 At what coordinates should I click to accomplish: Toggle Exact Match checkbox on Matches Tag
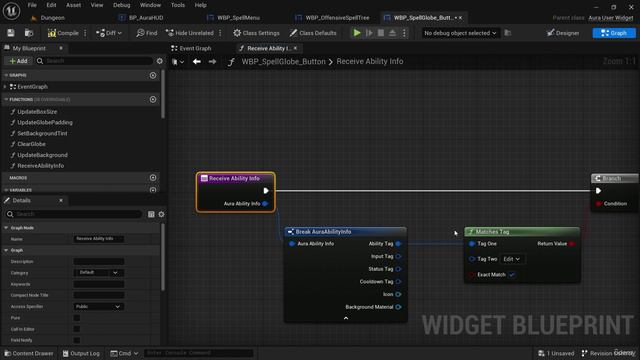[x=511, y=275]
